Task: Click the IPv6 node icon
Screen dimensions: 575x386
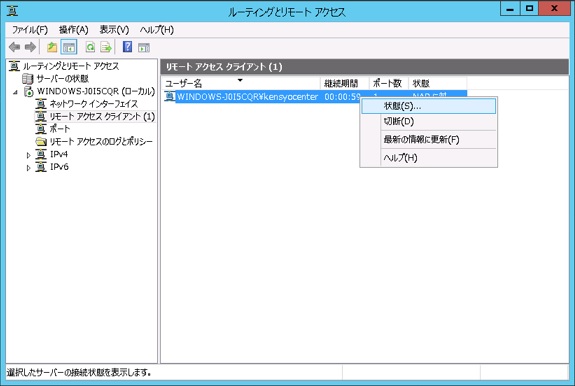Action: coord(41,167)
